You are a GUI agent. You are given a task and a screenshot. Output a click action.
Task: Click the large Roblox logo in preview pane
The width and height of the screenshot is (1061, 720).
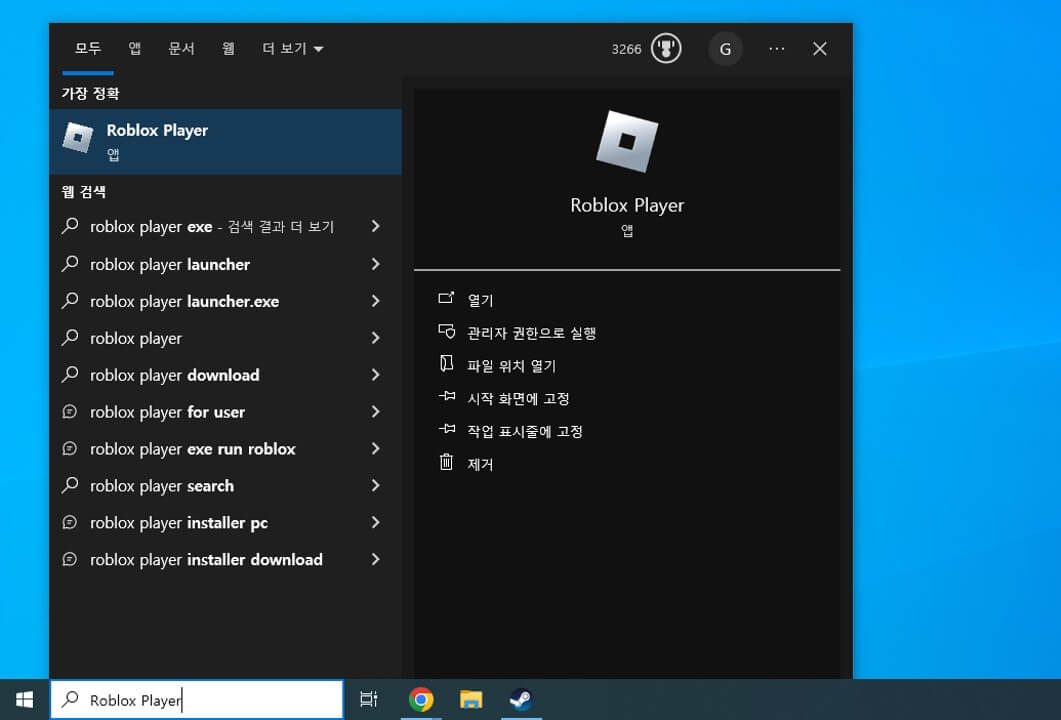point(627,141)
